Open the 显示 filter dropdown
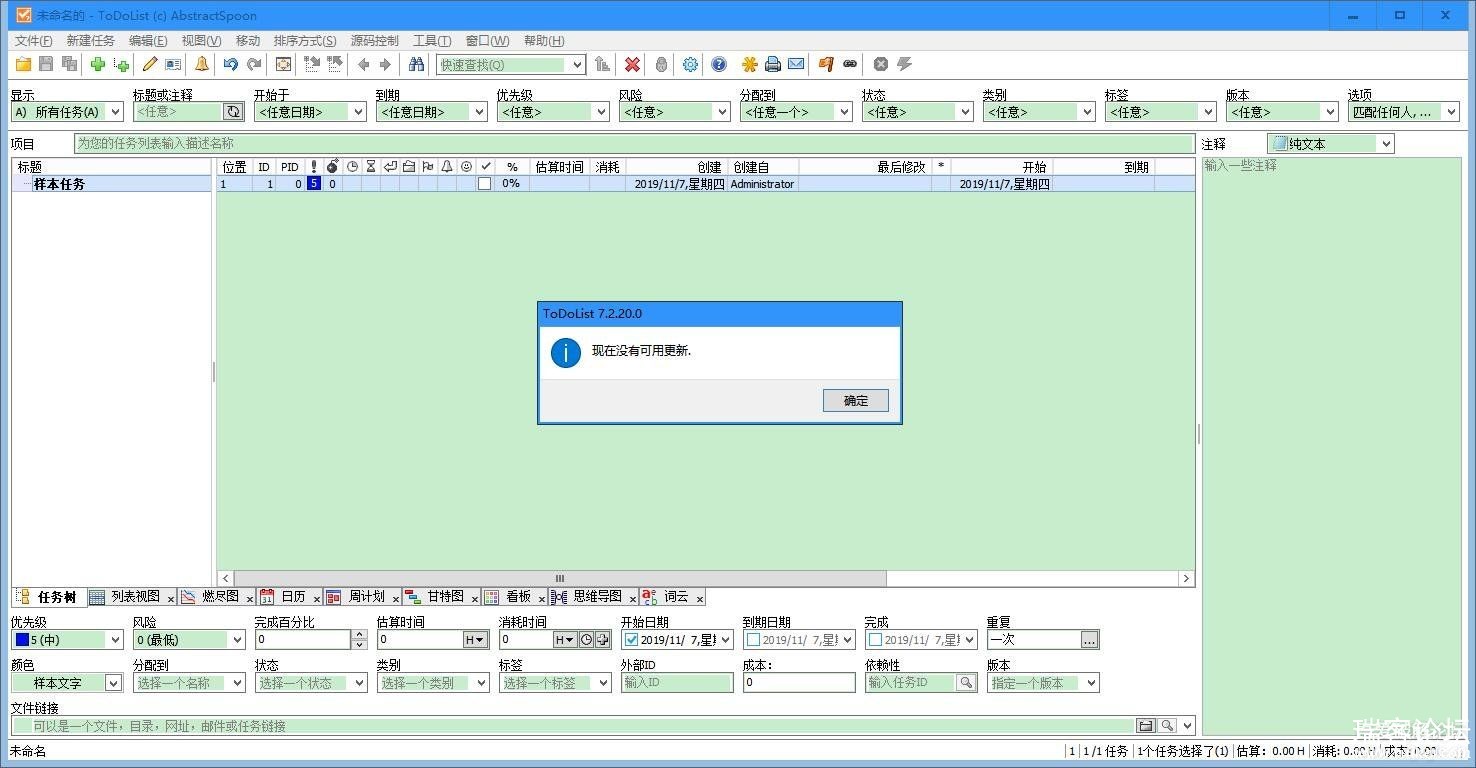Viewport: 1476px width, 768px height. click(114, 112)
